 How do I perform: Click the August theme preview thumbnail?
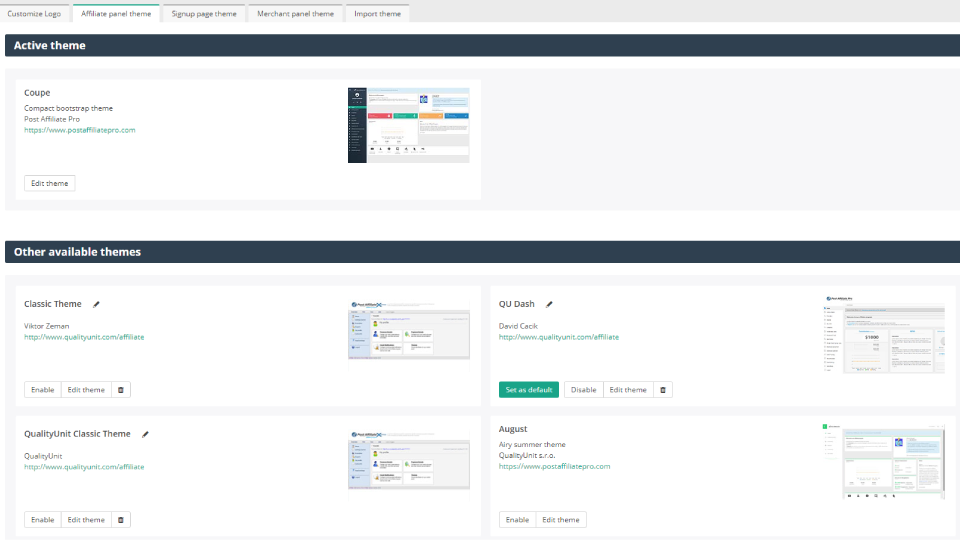point(881,460)
